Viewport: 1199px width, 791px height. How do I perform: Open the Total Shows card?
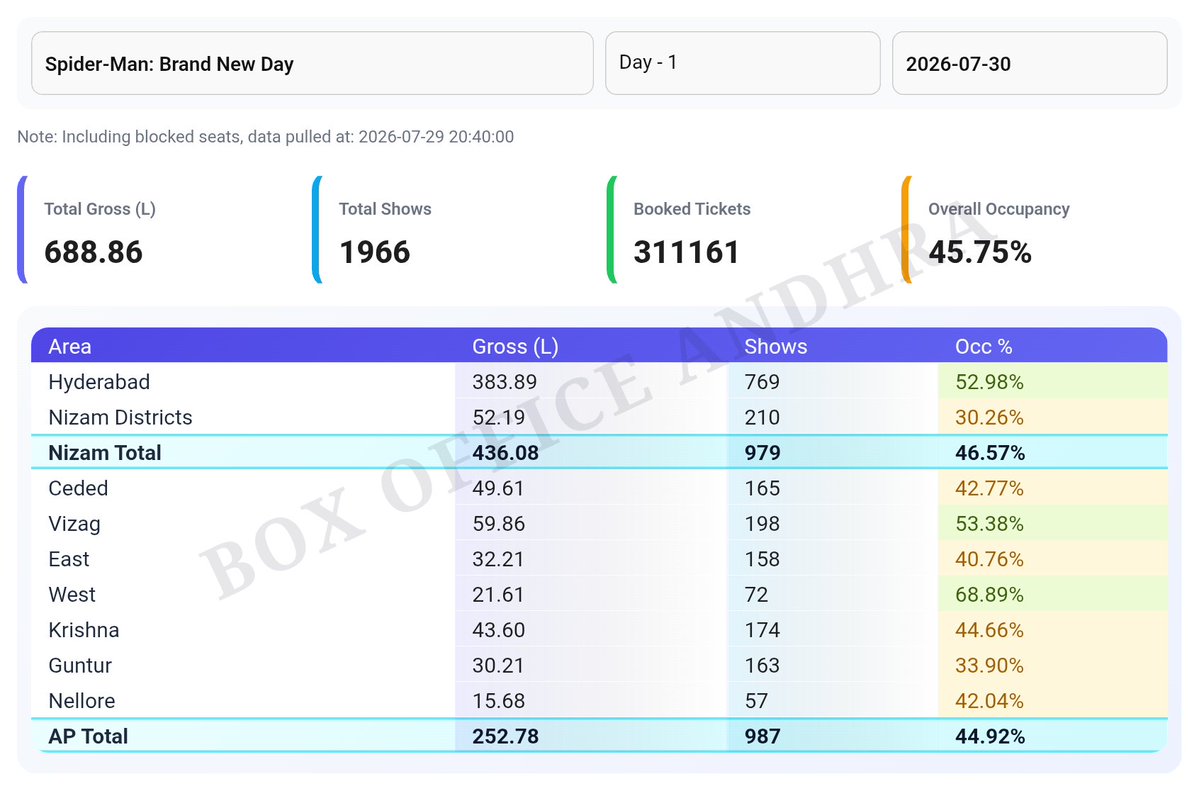[x=453, y=229]
